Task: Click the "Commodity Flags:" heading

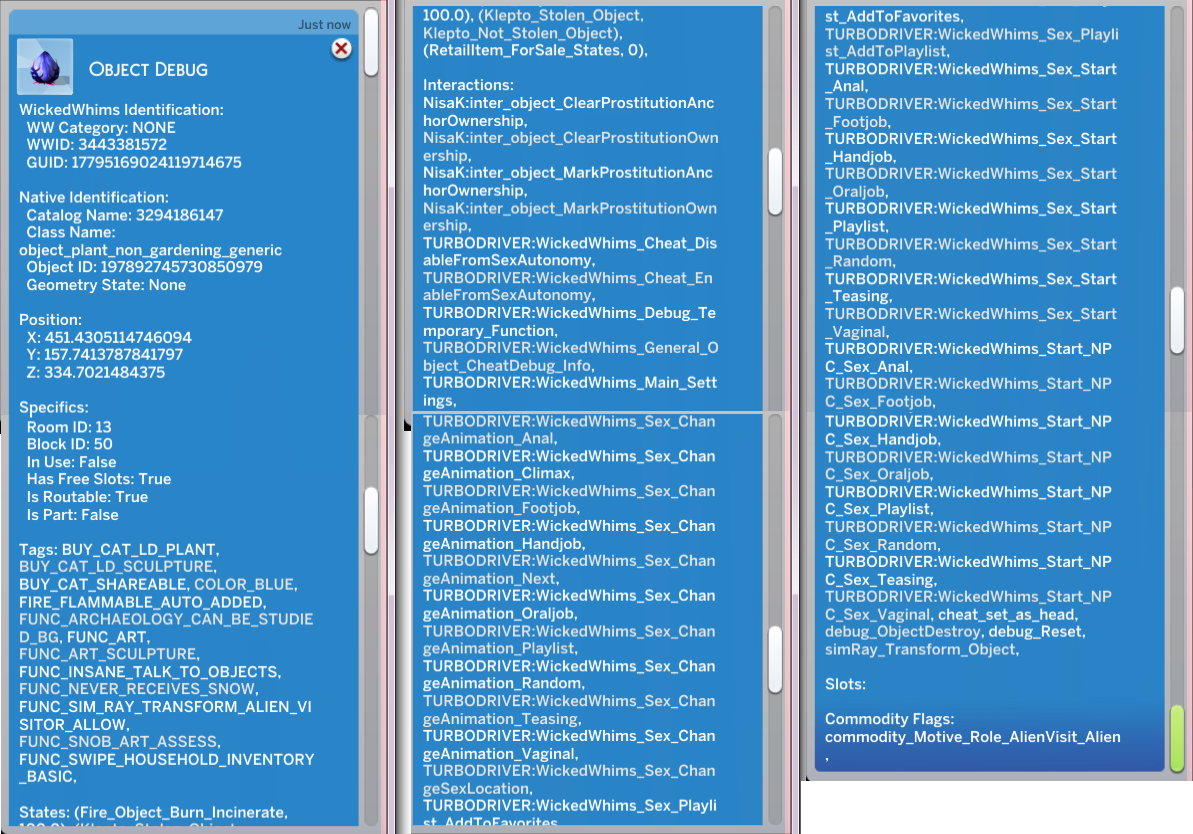Action: (889, 719)
